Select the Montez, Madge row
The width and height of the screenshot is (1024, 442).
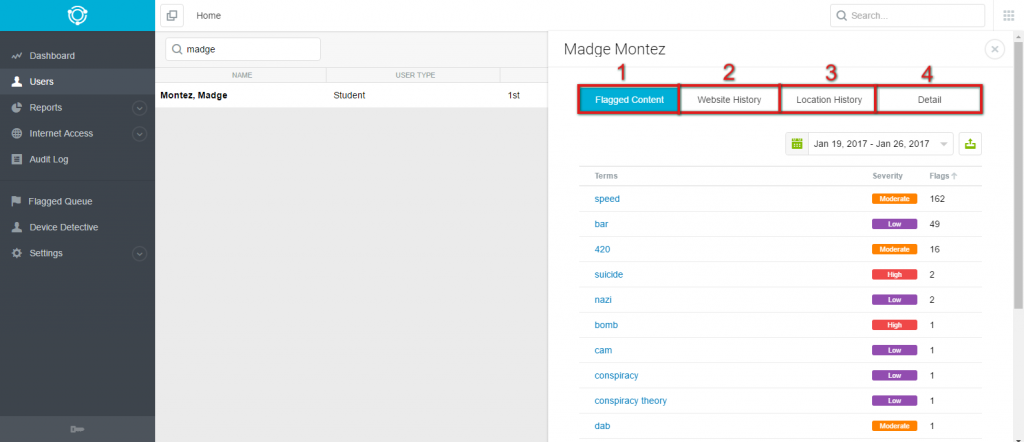coord(351,95)
